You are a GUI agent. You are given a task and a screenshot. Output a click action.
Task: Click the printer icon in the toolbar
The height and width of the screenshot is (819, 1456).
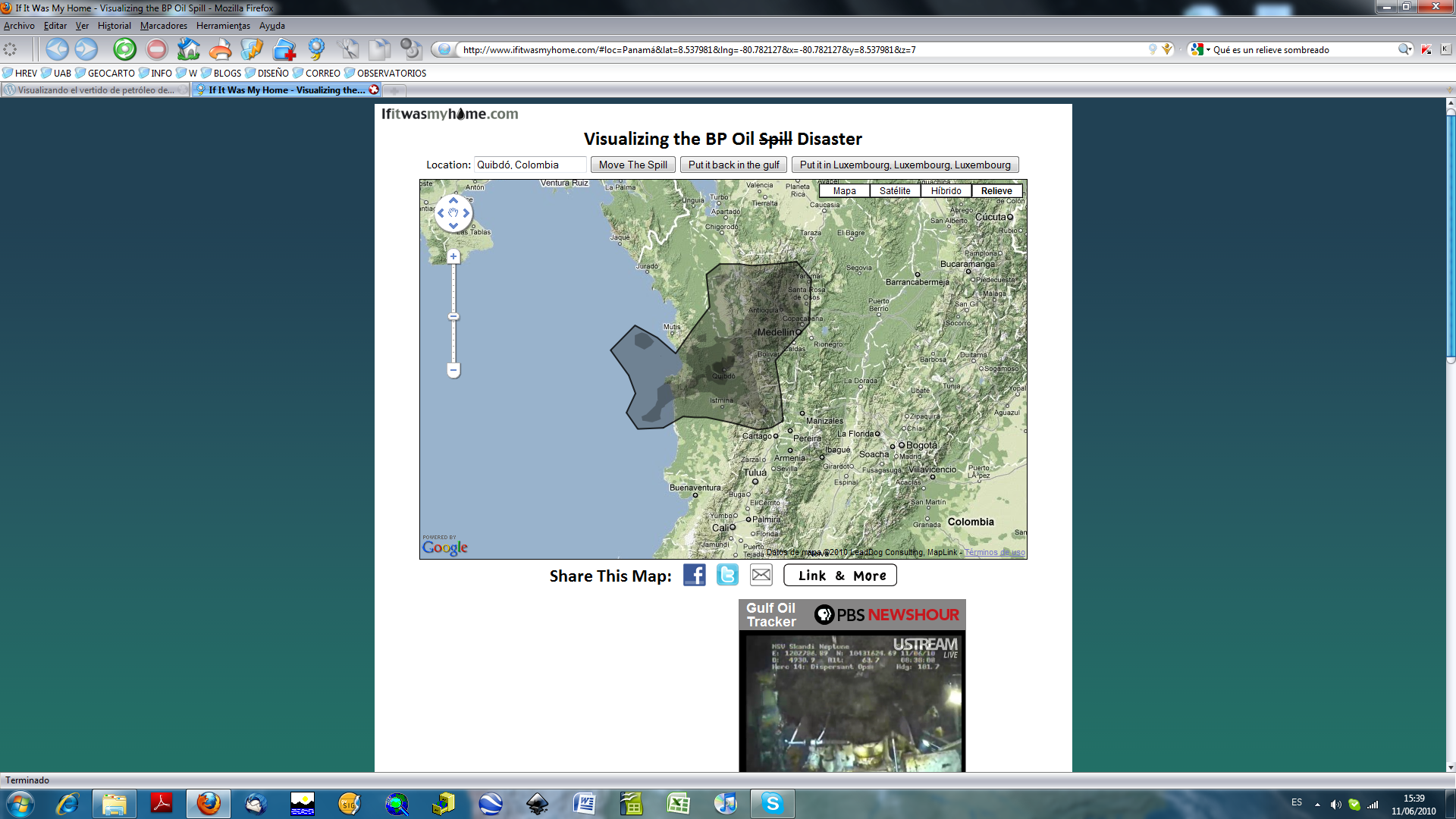click(220, 49)
